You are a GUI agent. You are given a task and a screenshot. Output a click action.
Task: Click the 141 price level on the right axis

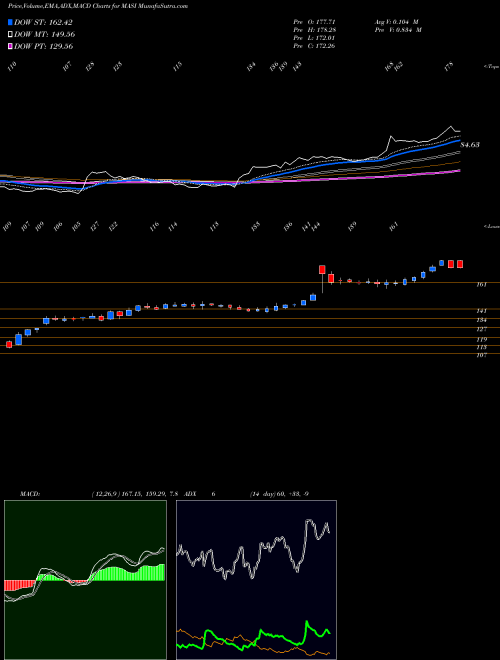(482, 311)
